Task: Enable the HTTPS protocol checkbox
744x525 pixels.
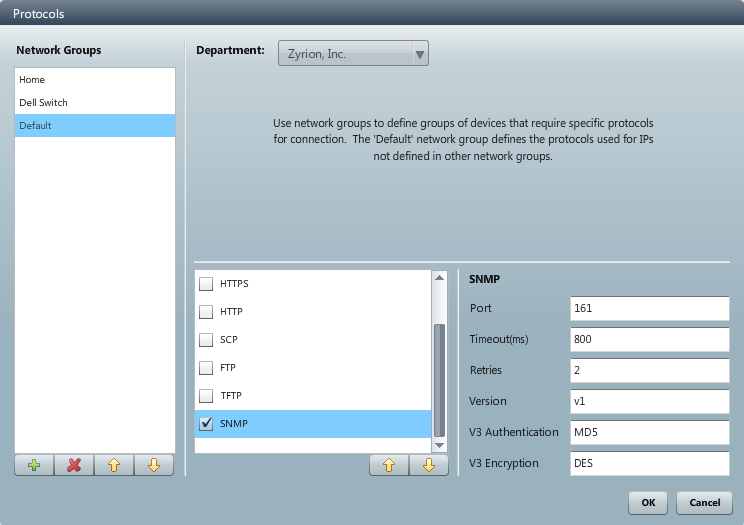Action: (206, 284)
